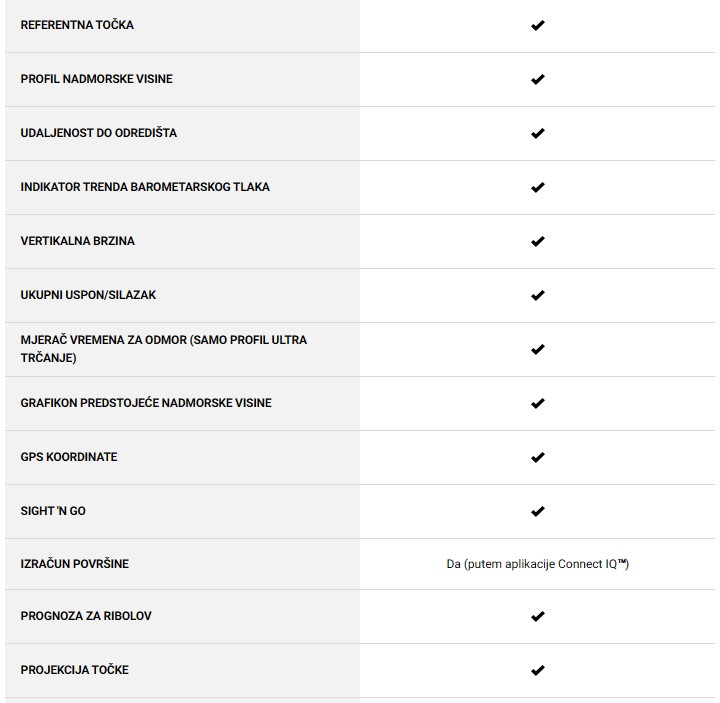This screenshot has height=703, width=720.
Task: Click the Sight 'N Go checkmark
Action: click(x=537, y=512)
